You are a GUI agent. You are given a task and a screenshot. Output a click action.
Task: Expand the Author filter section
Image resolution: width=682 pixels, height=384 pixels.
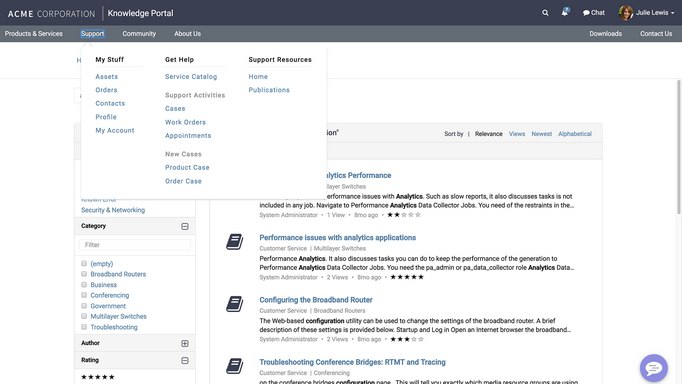pos(185,344)
